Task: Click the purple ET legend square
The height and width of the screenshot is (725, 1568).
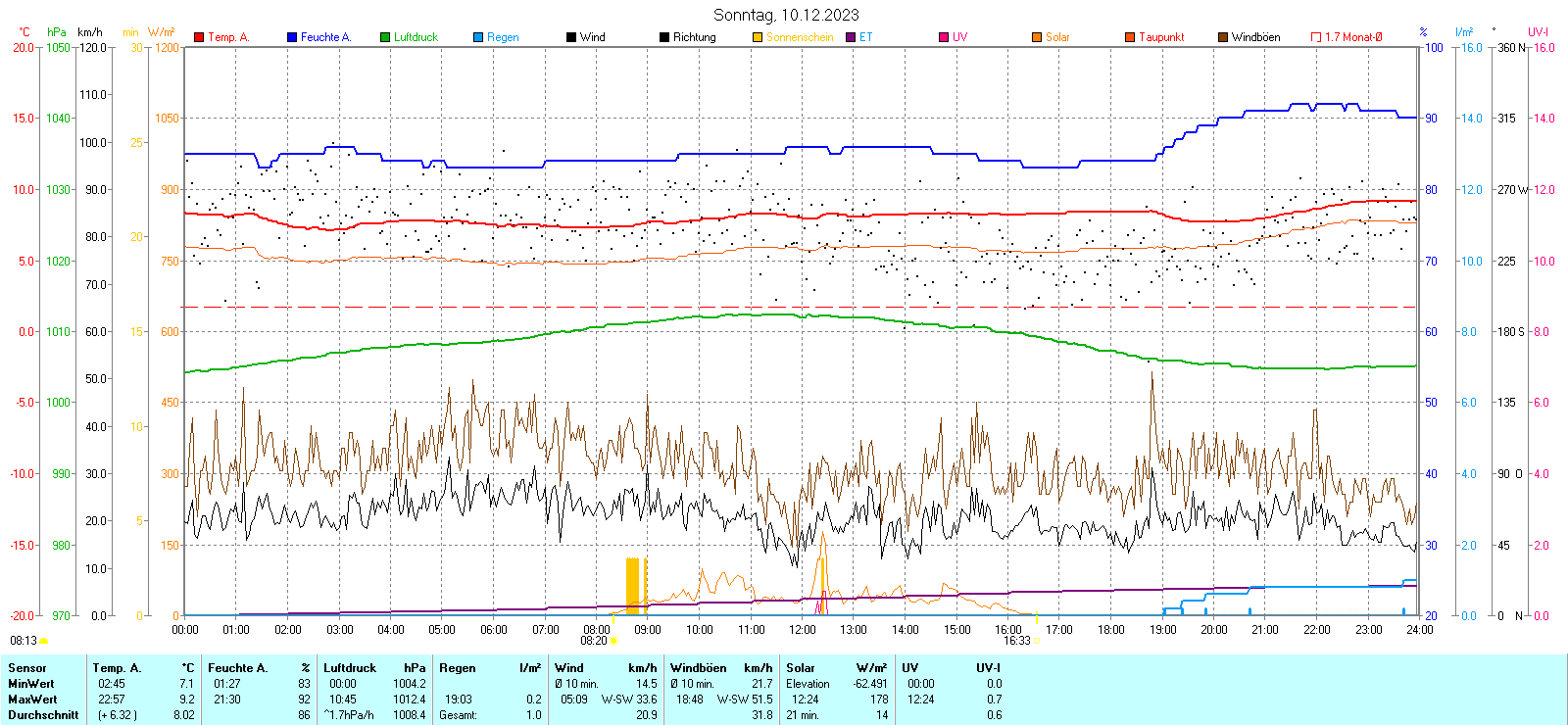Action: [851, 37]
